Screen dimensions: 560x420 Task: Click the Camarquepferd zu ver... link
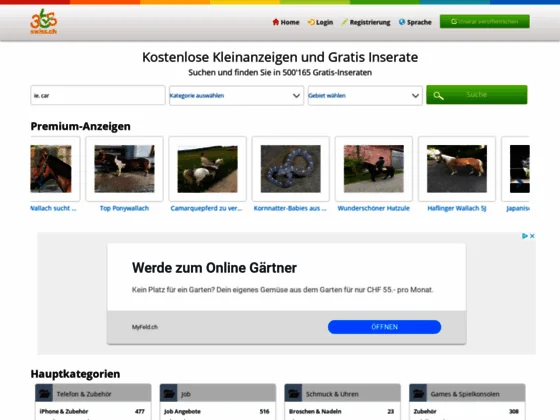tap(206, 208)
